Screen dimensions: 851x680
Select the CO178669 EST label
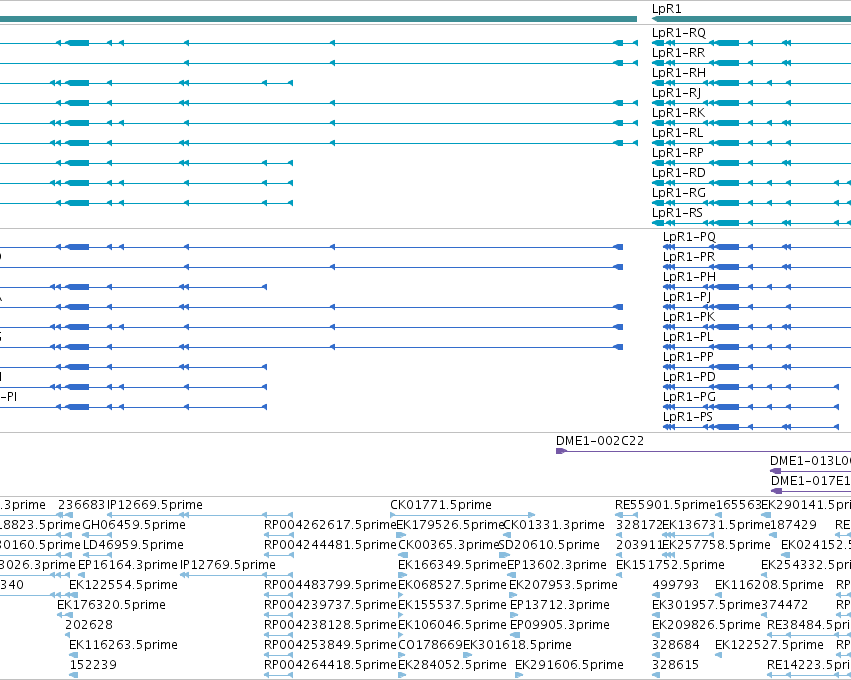click(x=430, y=645)
